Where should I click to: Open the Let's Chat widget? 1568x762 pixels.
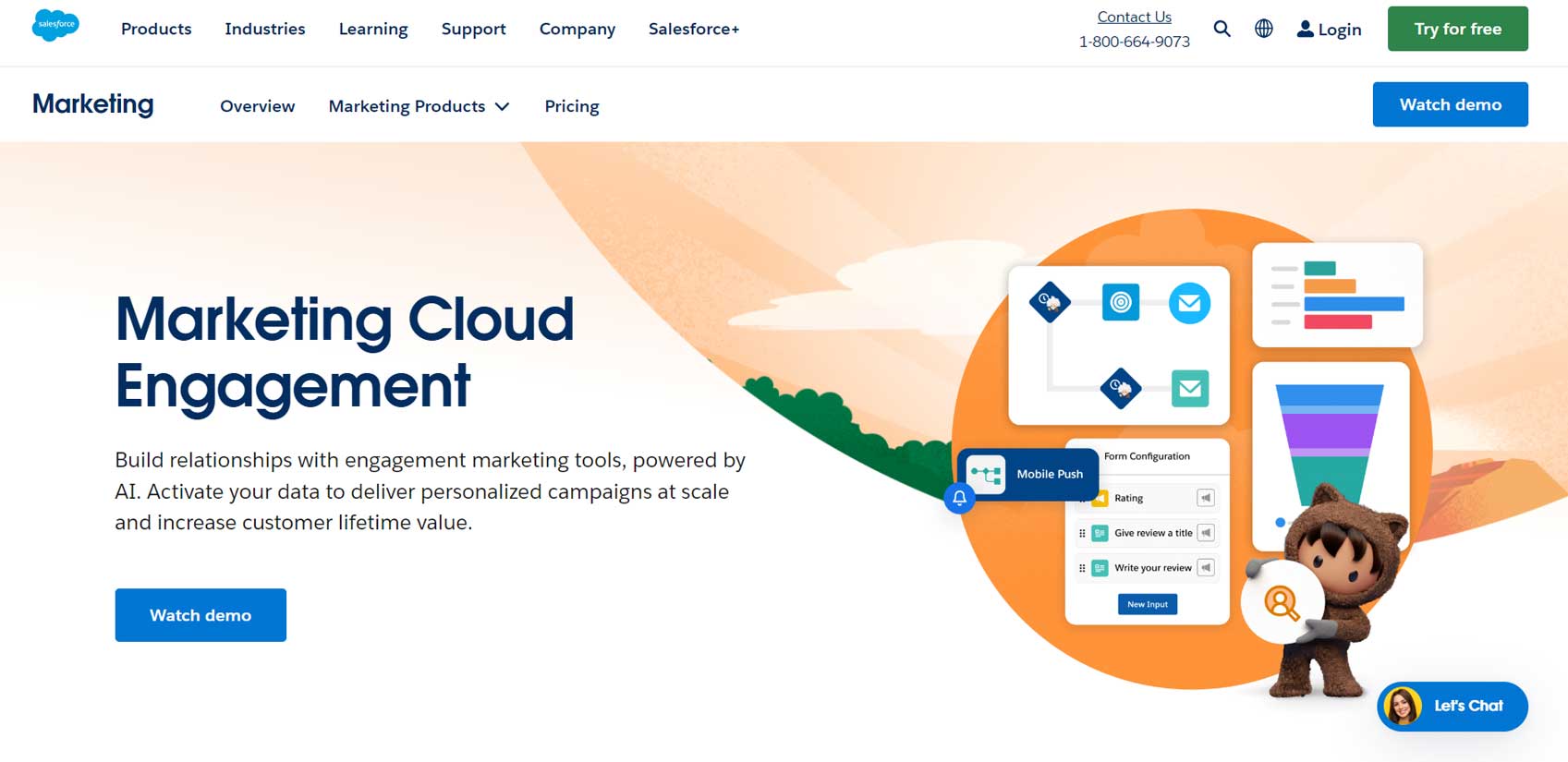click(1452, 707)
